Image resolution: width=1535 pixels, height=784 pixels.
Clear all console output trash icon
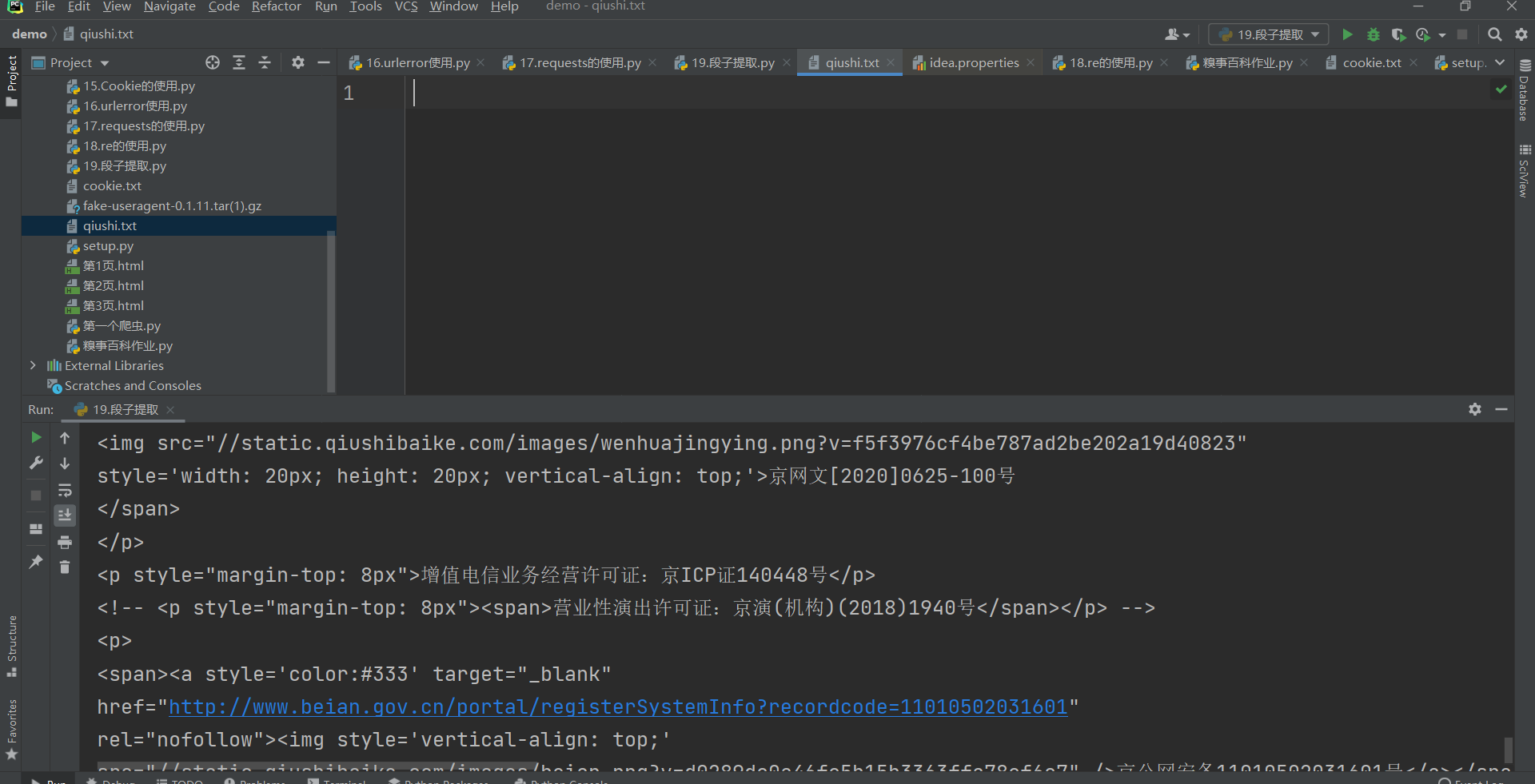65,567
